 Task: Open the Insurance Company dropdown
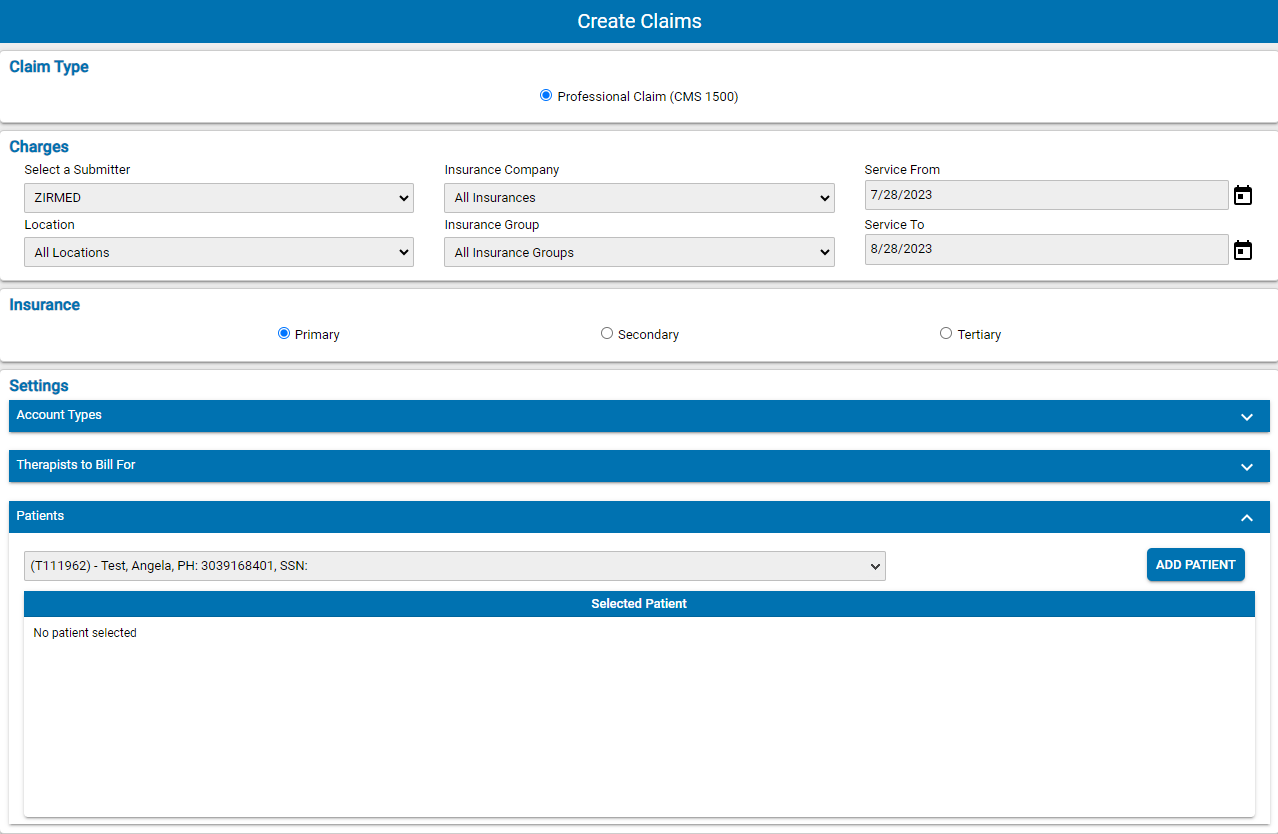[x=638, y=198]
